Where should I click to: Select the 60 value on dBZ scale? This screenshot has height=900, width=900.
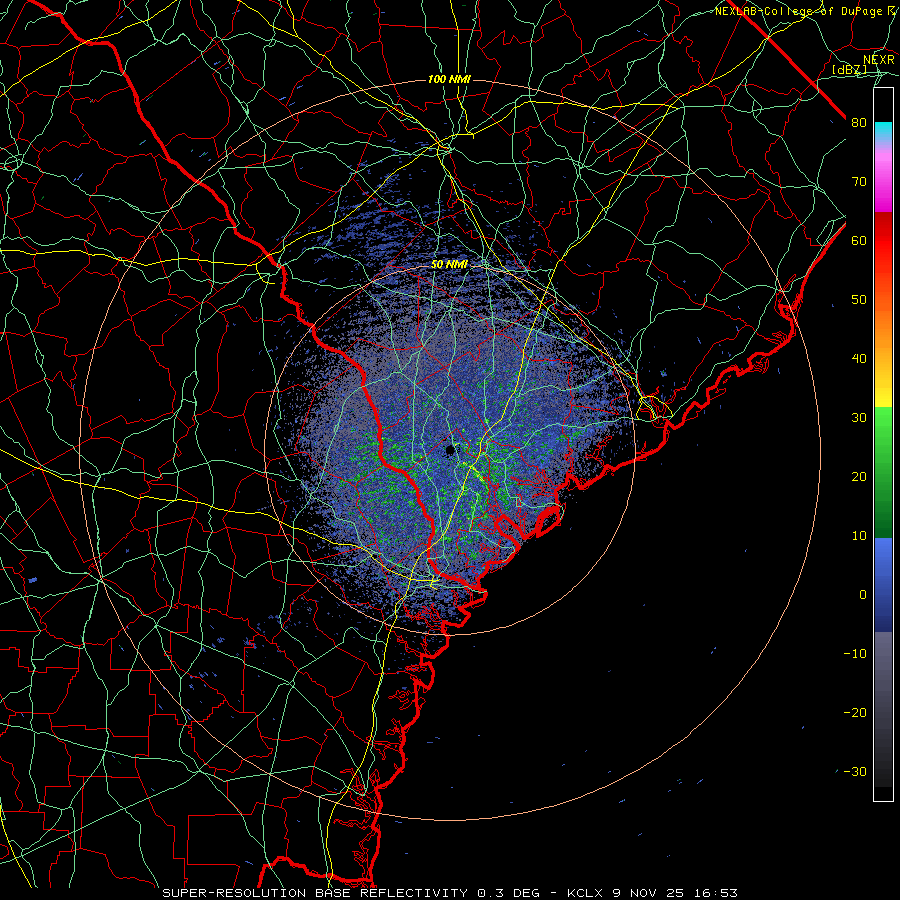coord(859,240)
